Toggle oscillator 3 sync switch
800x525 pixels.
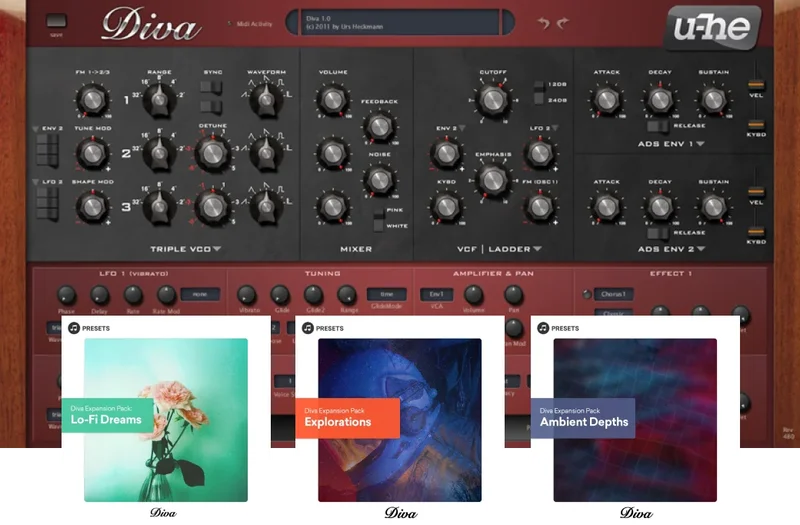pyautogui.click(x=211, y=107)
